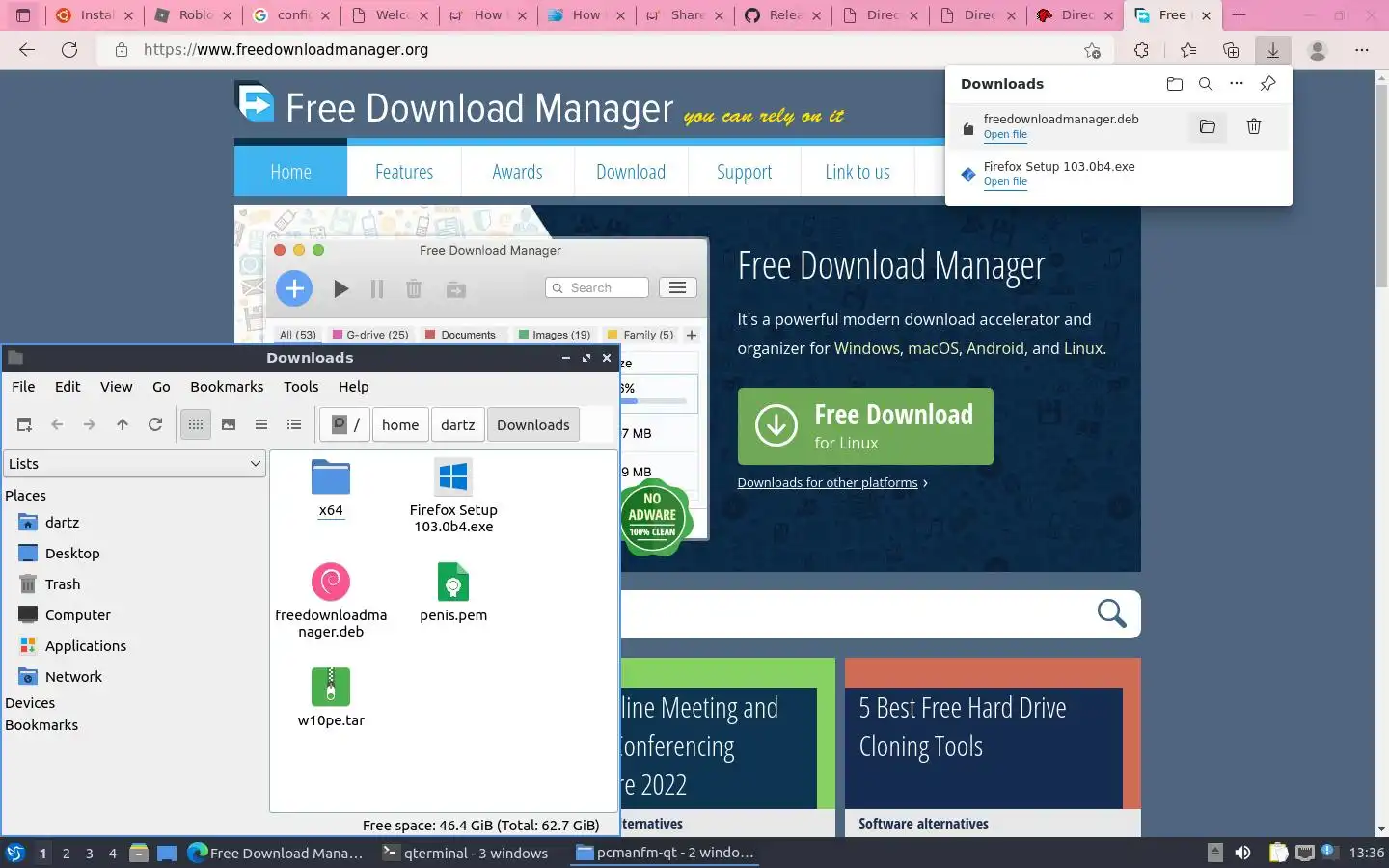Expand the Lists side pane dropdown

point(134,464)
